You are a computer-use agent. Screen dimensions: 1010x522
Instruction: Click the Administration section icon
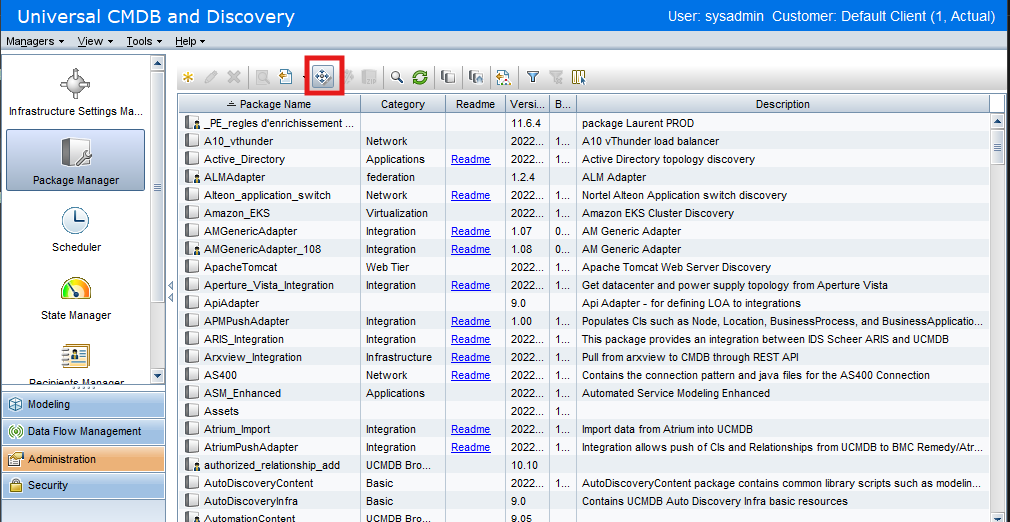[x=14, y=459]
